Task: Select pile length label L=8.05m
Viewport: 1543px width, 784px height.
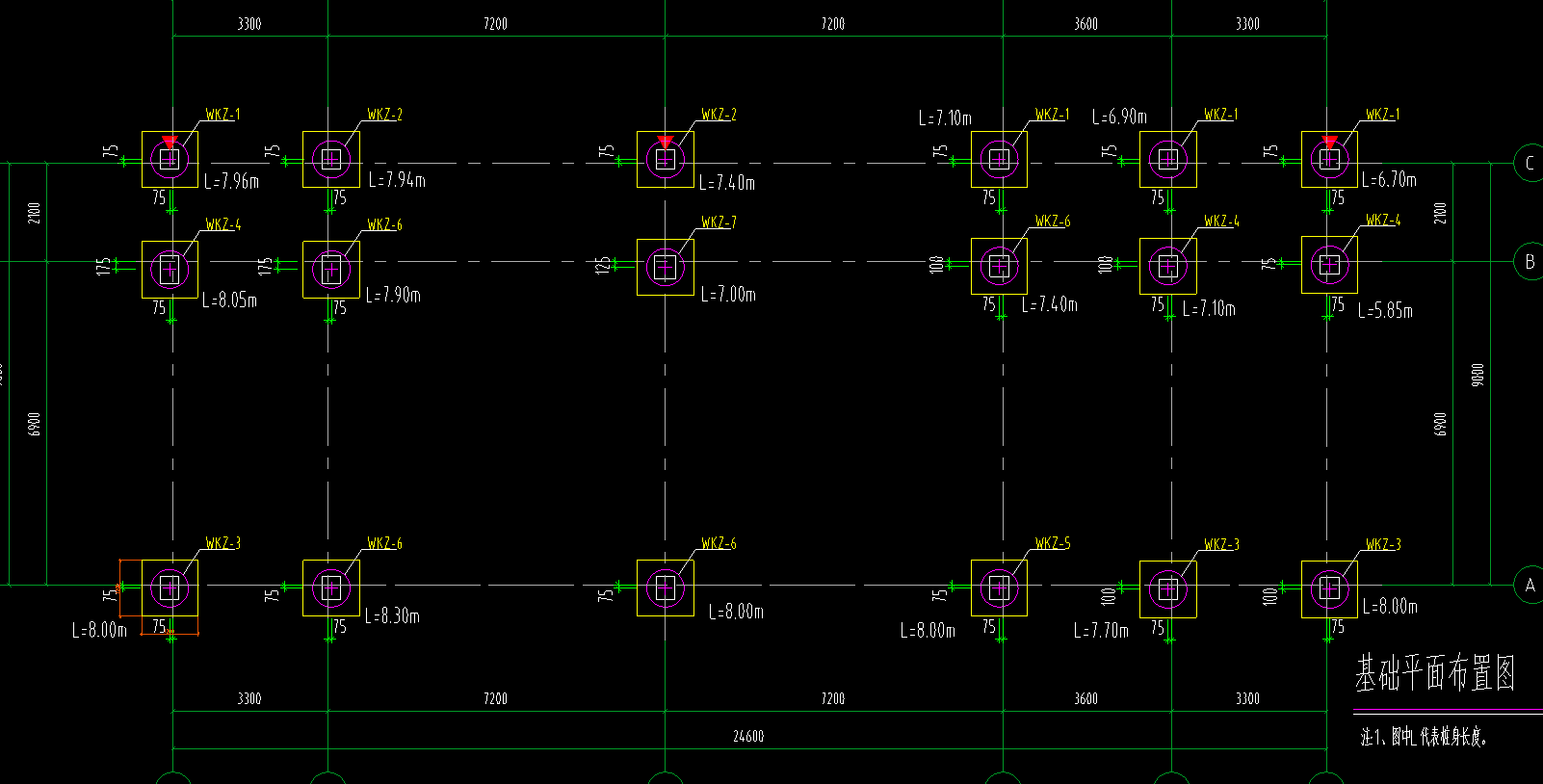Action: (230, 300)
